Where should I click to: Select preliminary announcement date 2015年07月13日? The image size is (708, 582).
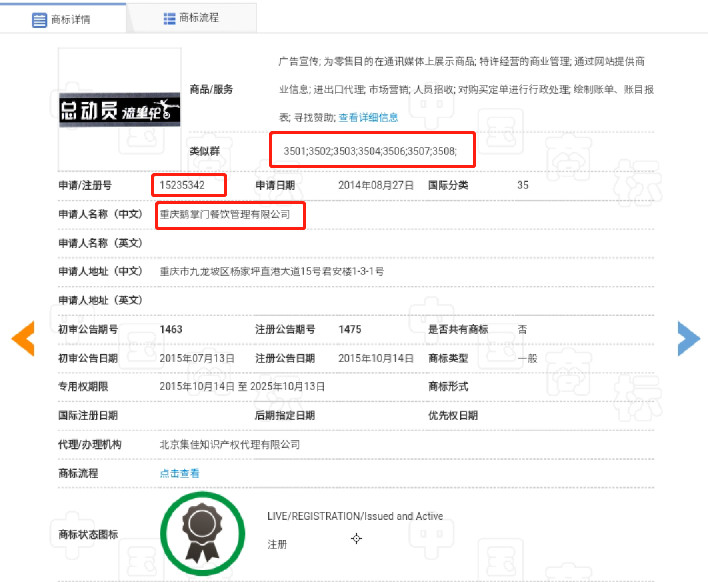click(197, 358)
